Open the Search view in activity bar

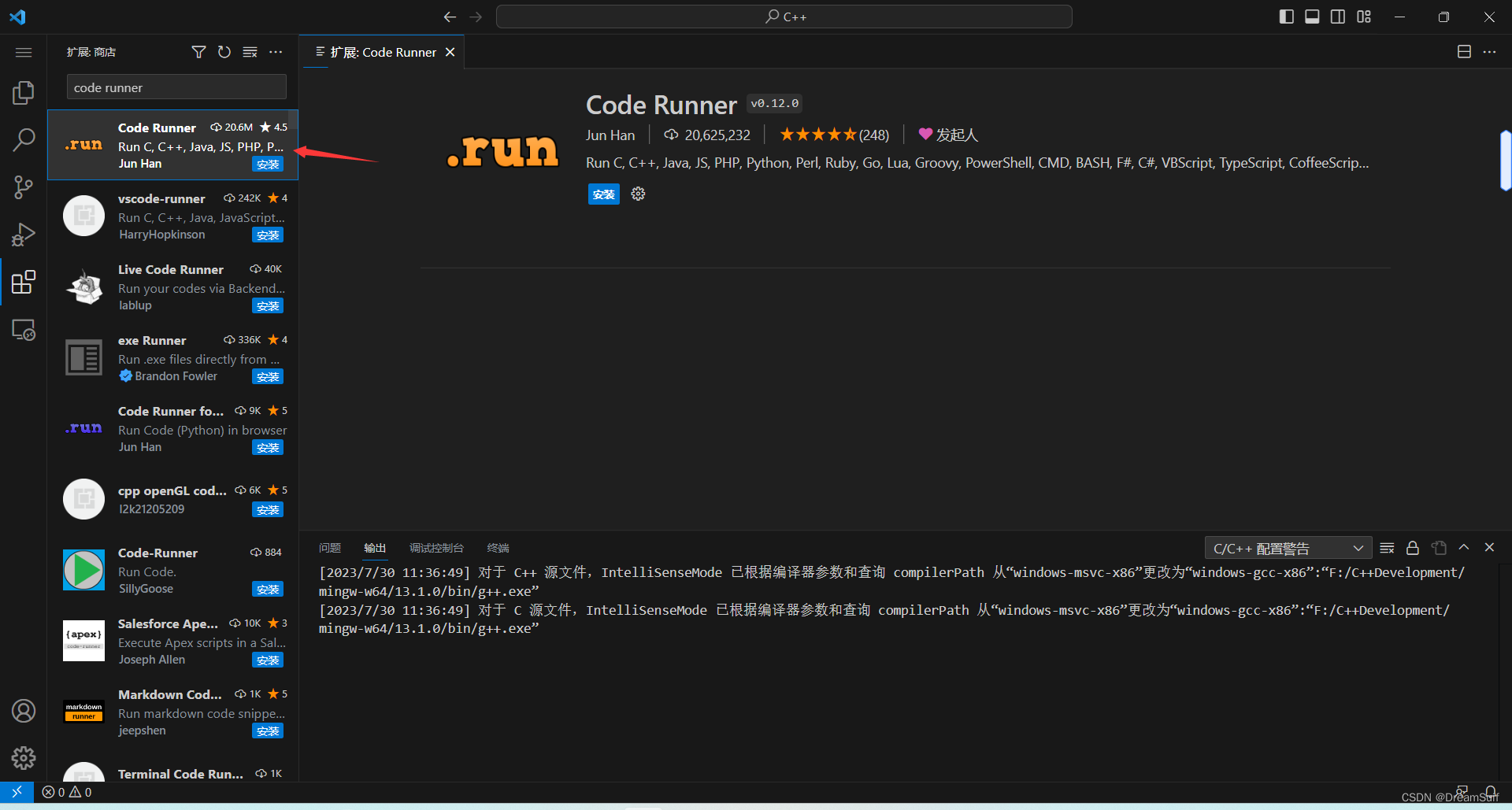tap(24, 140)
